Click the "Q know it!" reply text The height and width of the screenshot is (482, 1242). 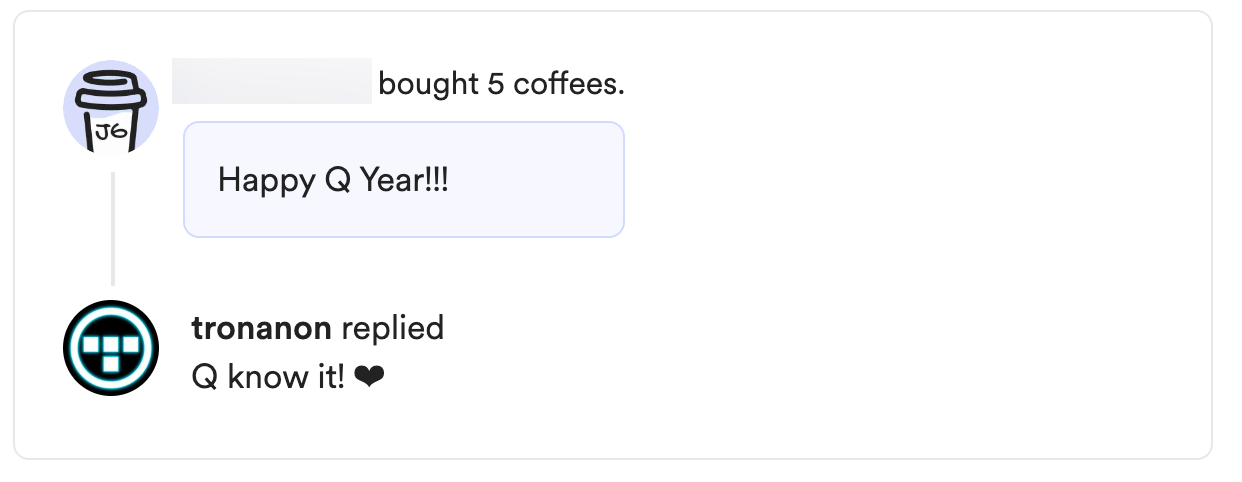pos(267,378)
